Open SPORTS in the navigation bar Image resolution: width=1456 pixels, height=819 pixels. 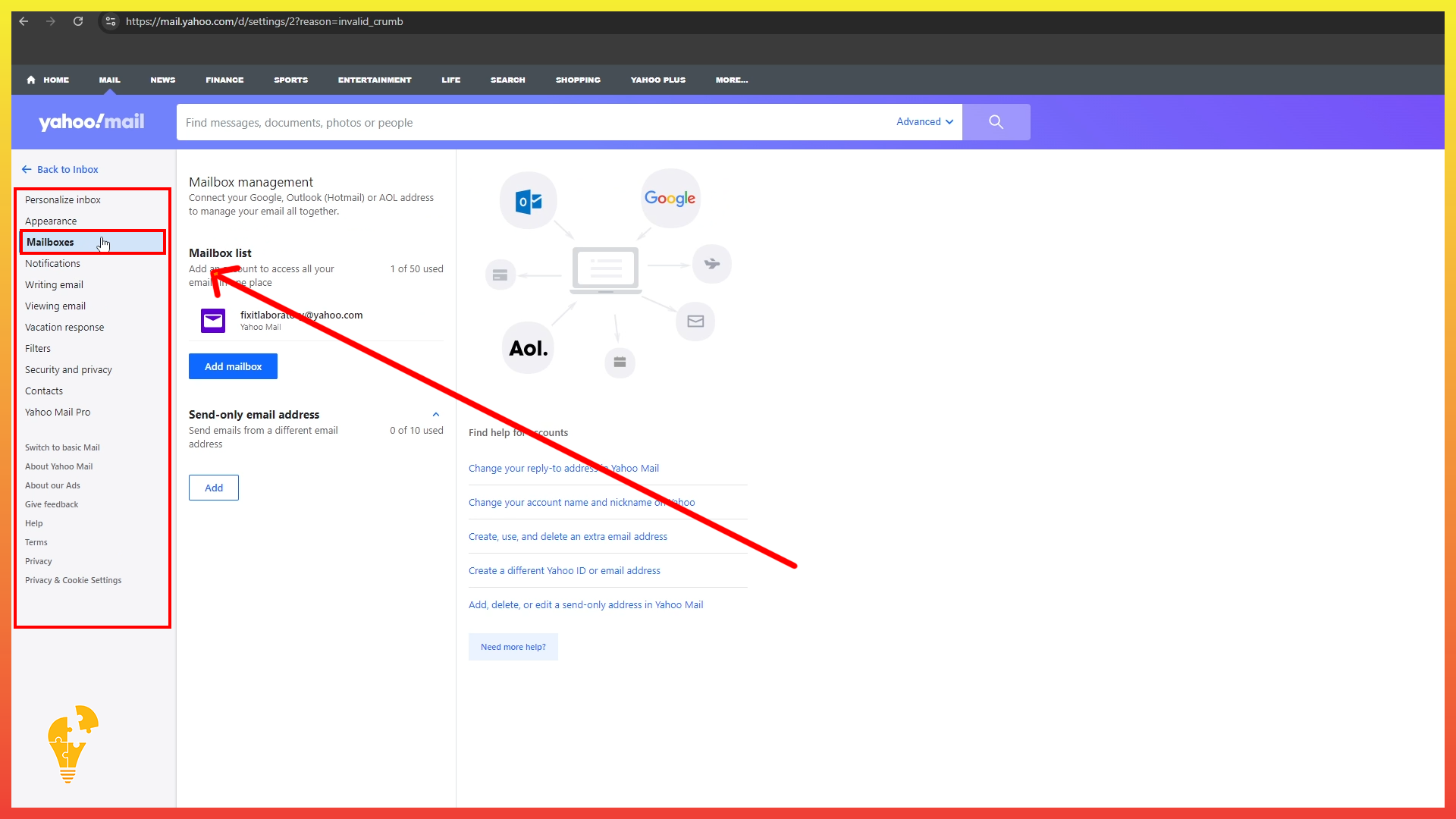[x=291, y=80]
